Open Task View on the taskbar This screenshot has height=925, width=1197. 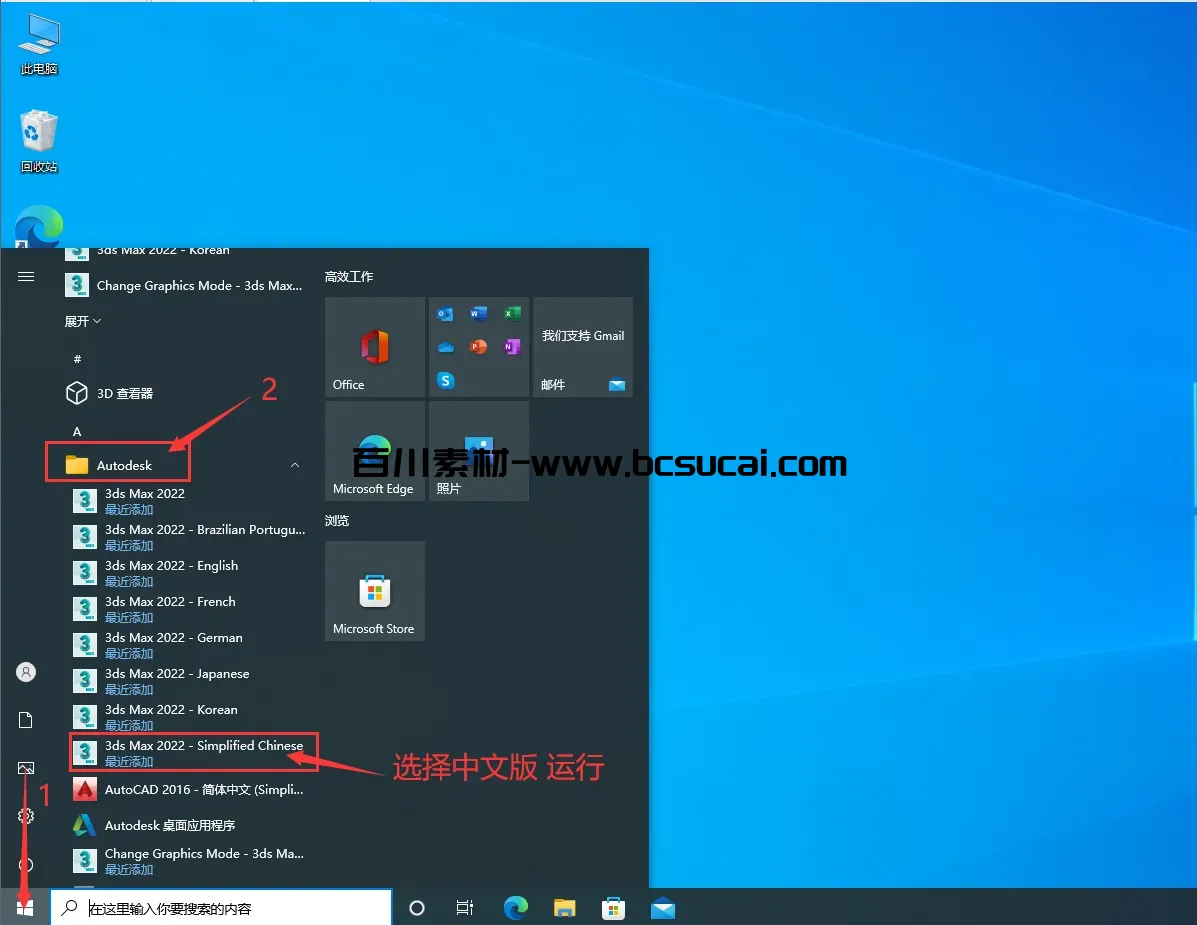point(464,907)
